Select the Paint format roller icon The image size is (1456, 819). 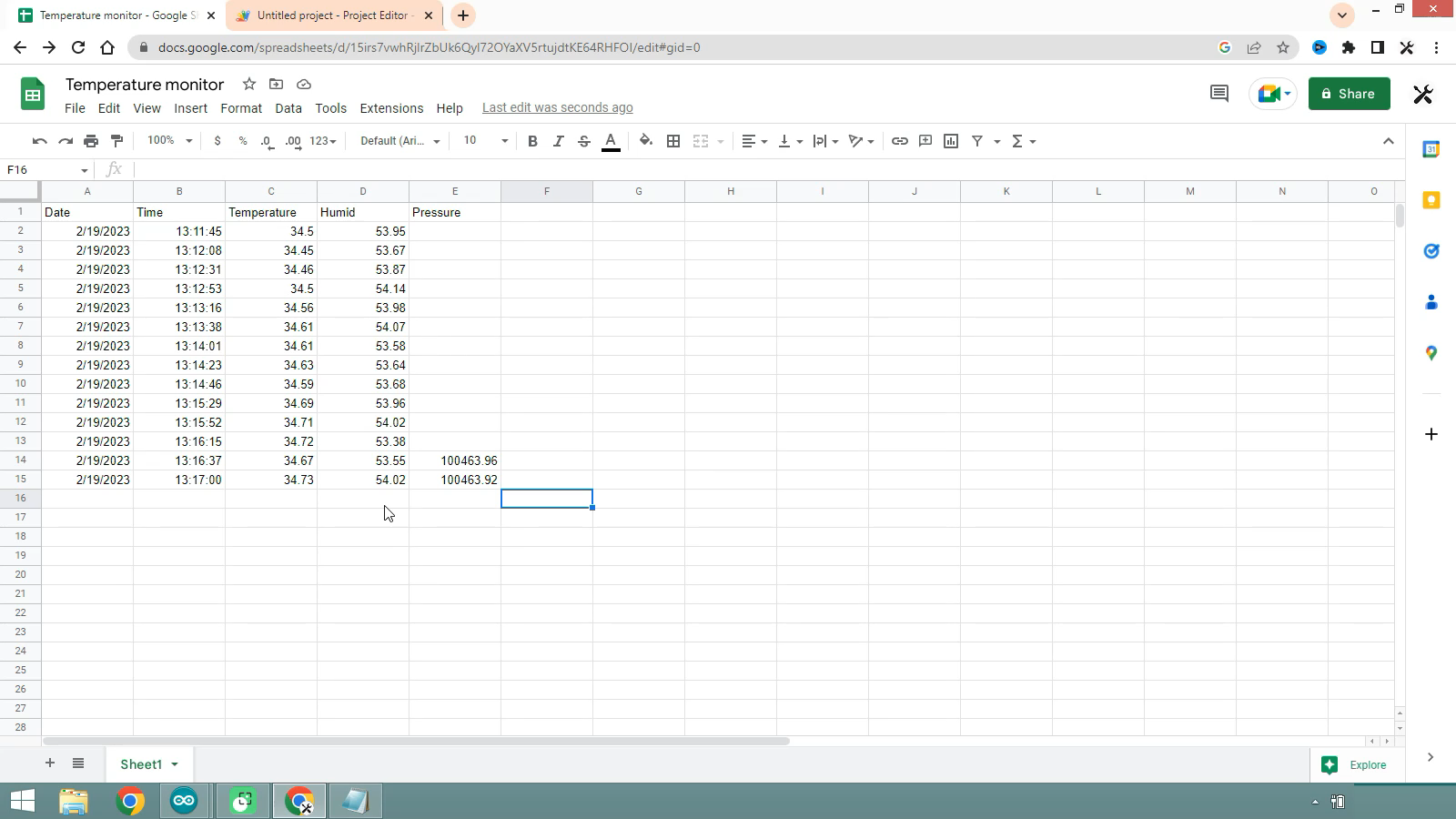[116, 141]
